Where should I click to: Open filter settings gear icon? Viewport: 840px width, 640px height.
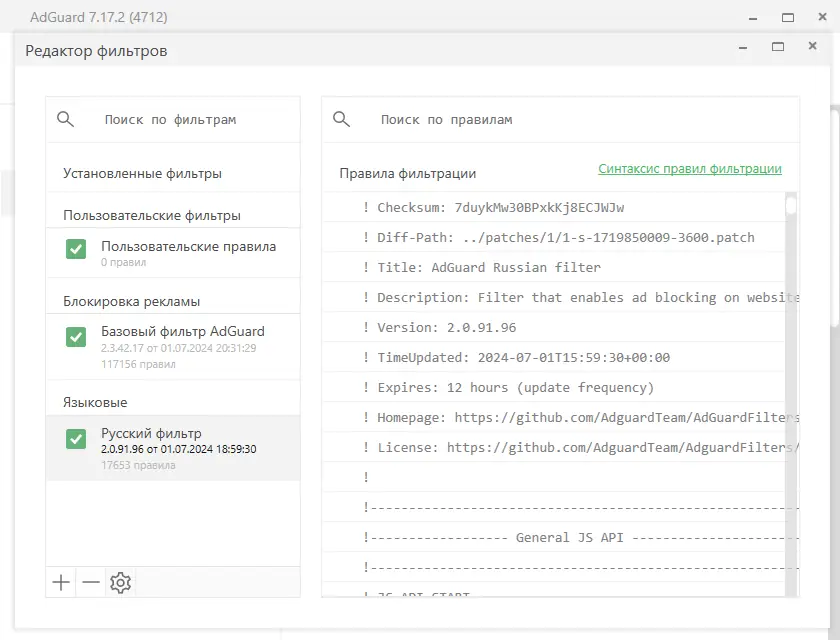121,583
